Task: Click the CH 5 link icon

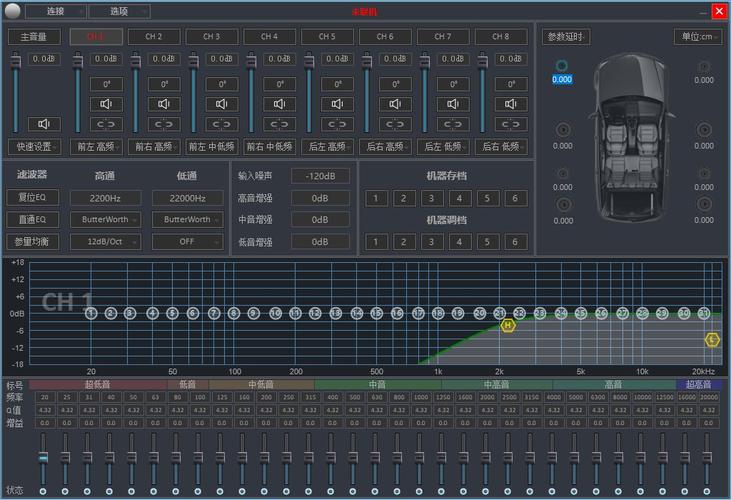Action: click(x=337, y=124)
